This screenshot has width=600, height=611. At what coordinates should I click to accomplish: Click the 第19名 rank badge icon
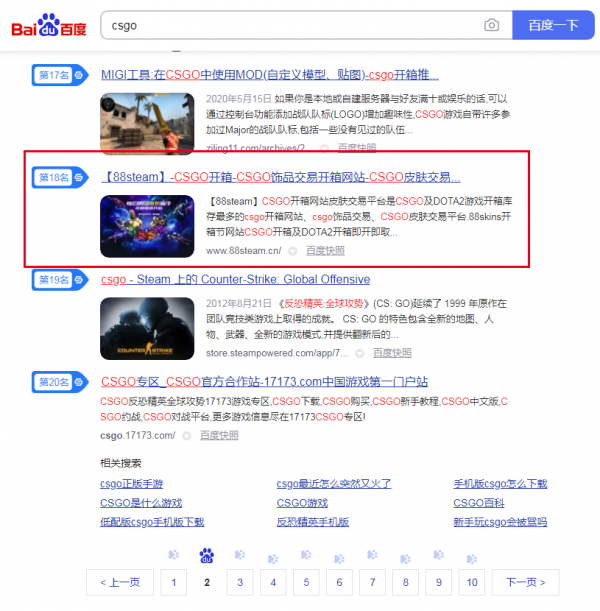[60, 279]
